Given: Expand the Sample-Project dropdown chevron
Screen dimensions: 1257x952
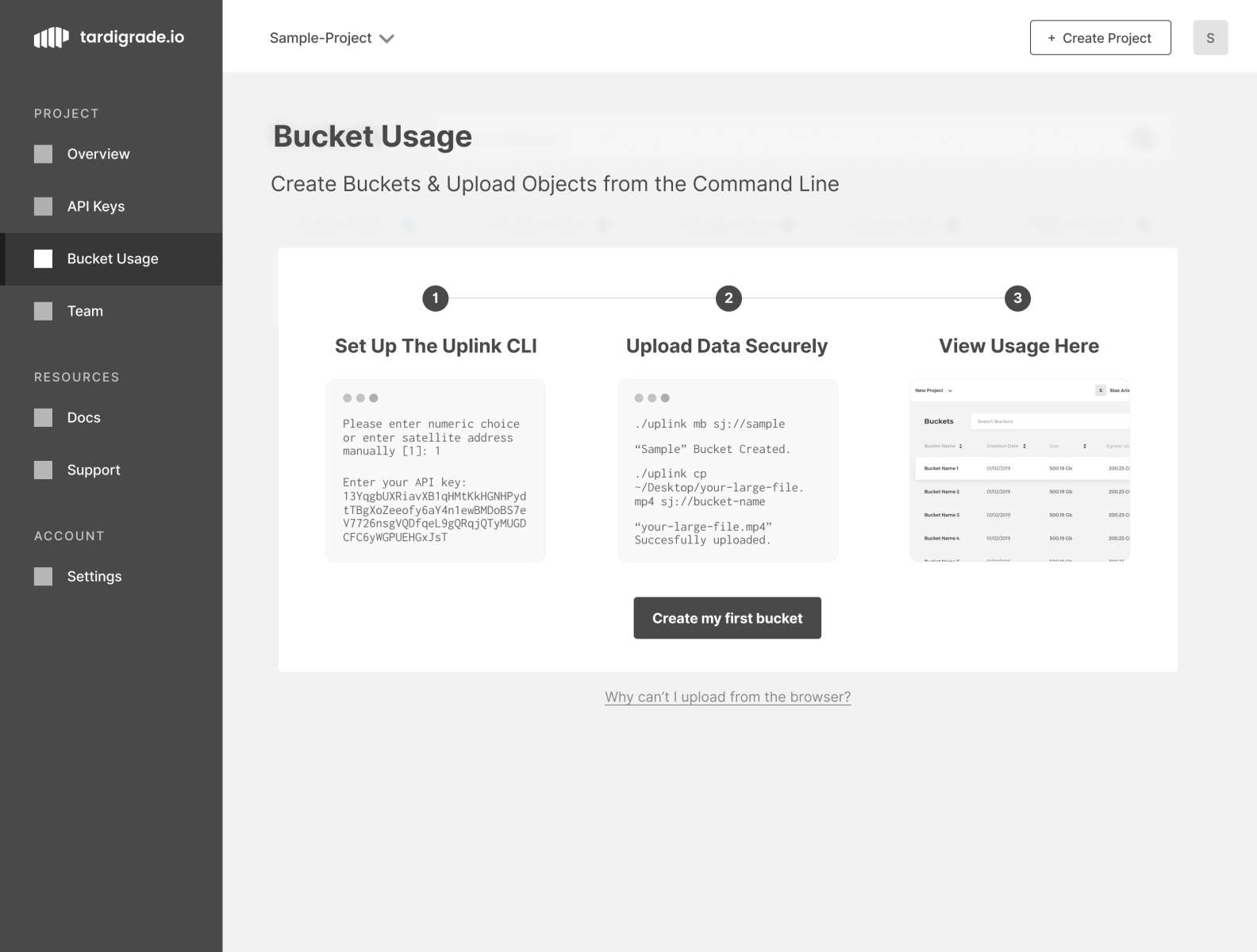Looking at the screenshot, I should click(386, 39).
